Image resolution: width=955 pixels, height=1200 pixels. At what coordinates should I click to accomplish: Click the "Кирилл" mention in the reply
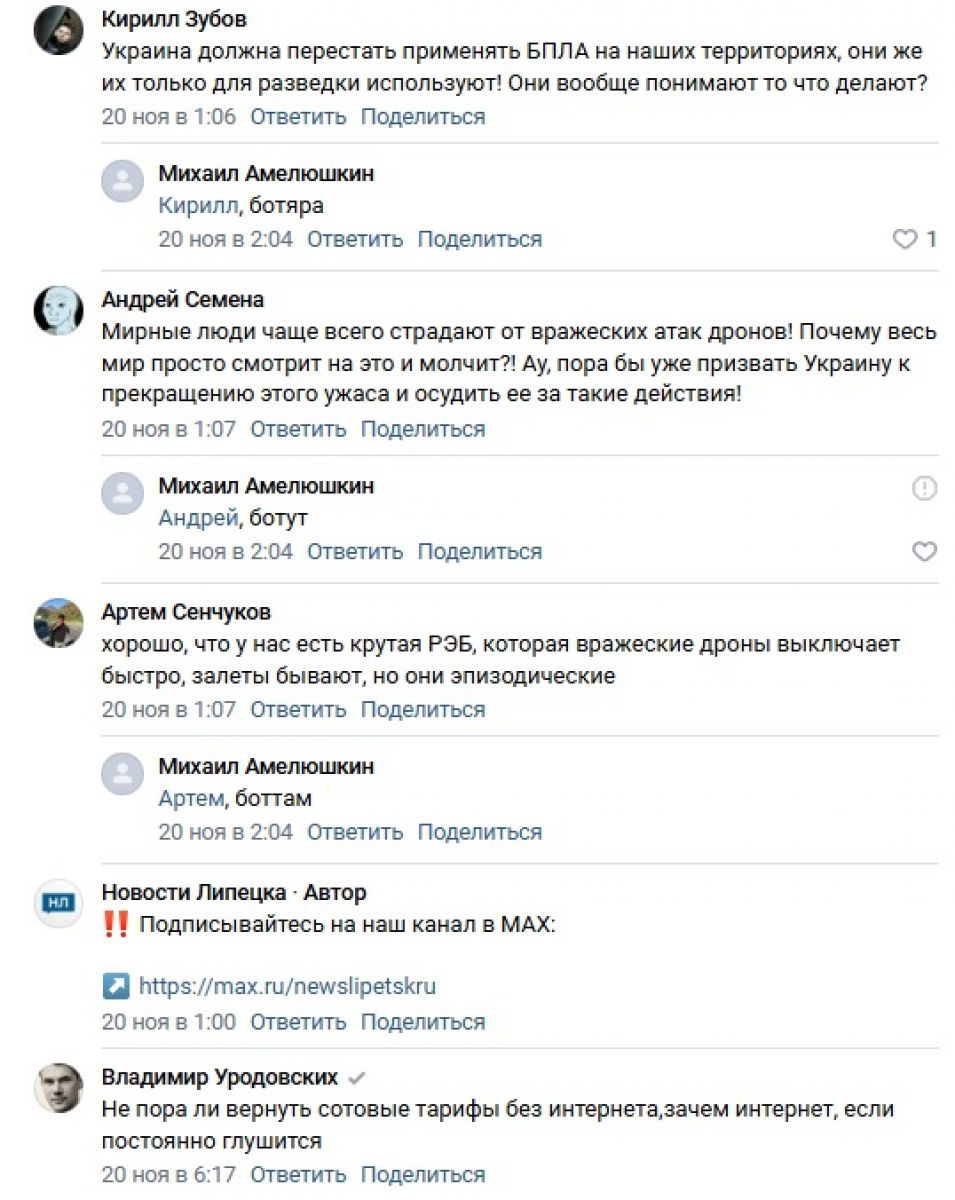[x=197, y=206]
